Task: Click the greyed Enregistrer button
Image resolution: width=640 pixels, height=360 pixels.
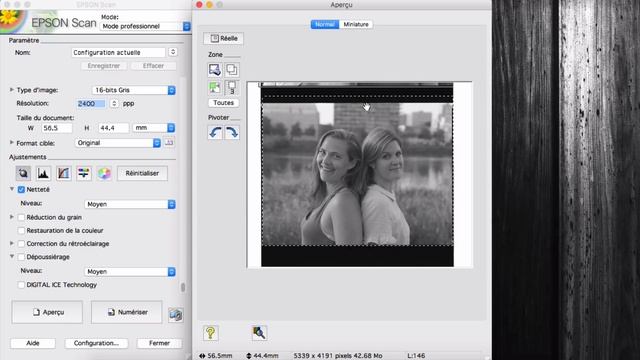Action: [104, 66]
